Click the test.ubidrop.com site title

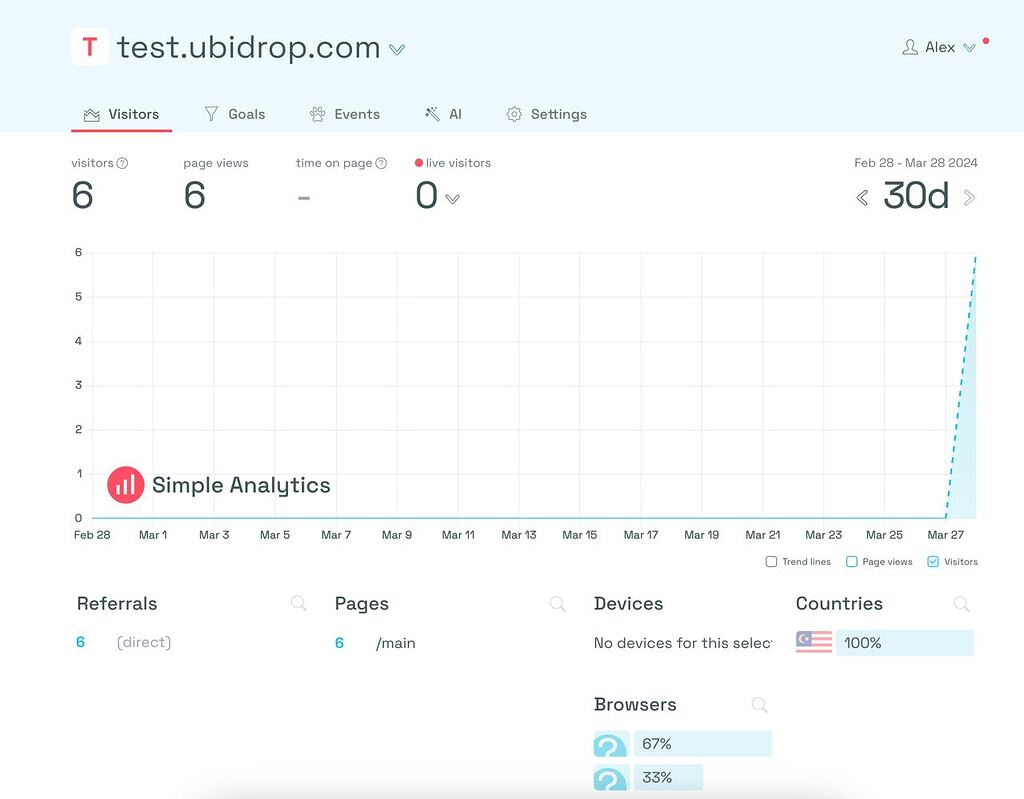click(249, 48)
